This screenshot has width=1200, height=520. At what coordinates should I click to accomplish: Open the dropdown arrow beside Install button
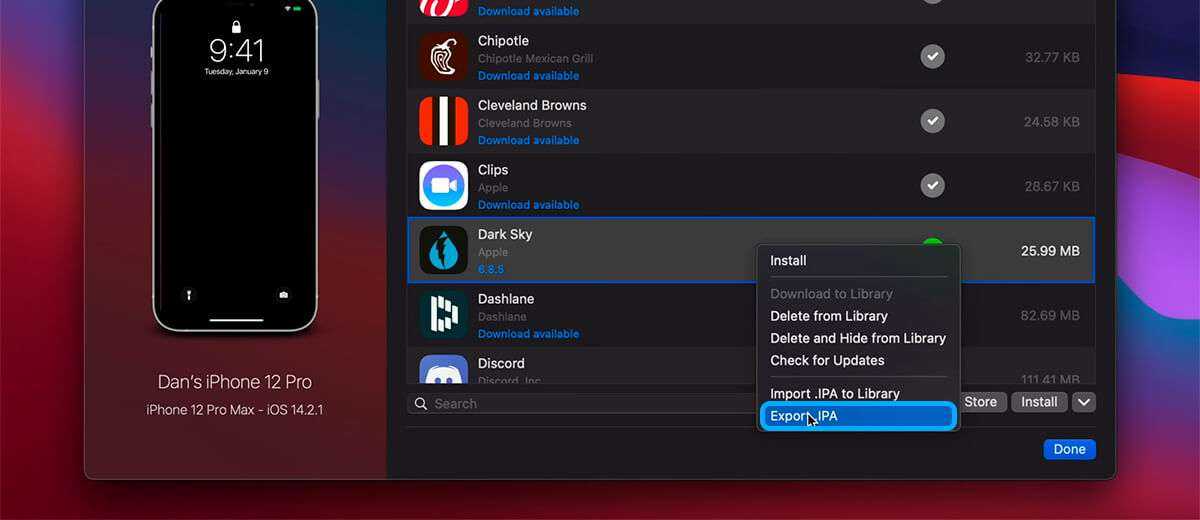click(1084, 402)
